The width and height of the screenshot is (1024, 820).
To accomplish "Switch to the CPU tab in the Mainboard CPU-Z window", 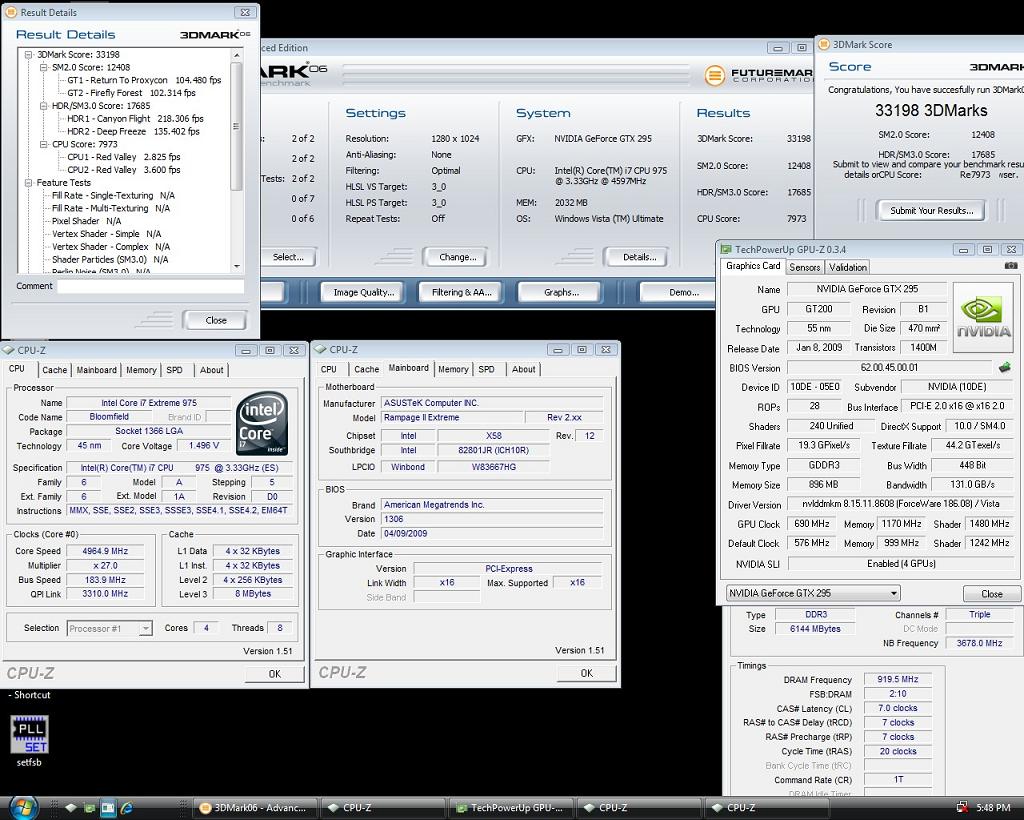I will tap(329, 370).
